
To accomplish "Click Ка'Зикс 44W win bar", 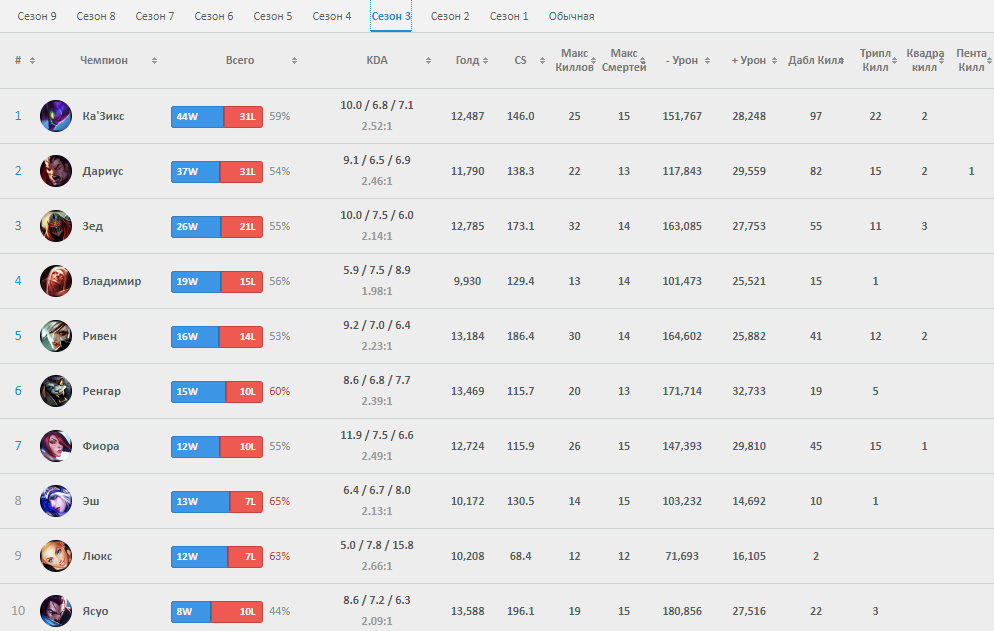I will (x=197, y=117).
